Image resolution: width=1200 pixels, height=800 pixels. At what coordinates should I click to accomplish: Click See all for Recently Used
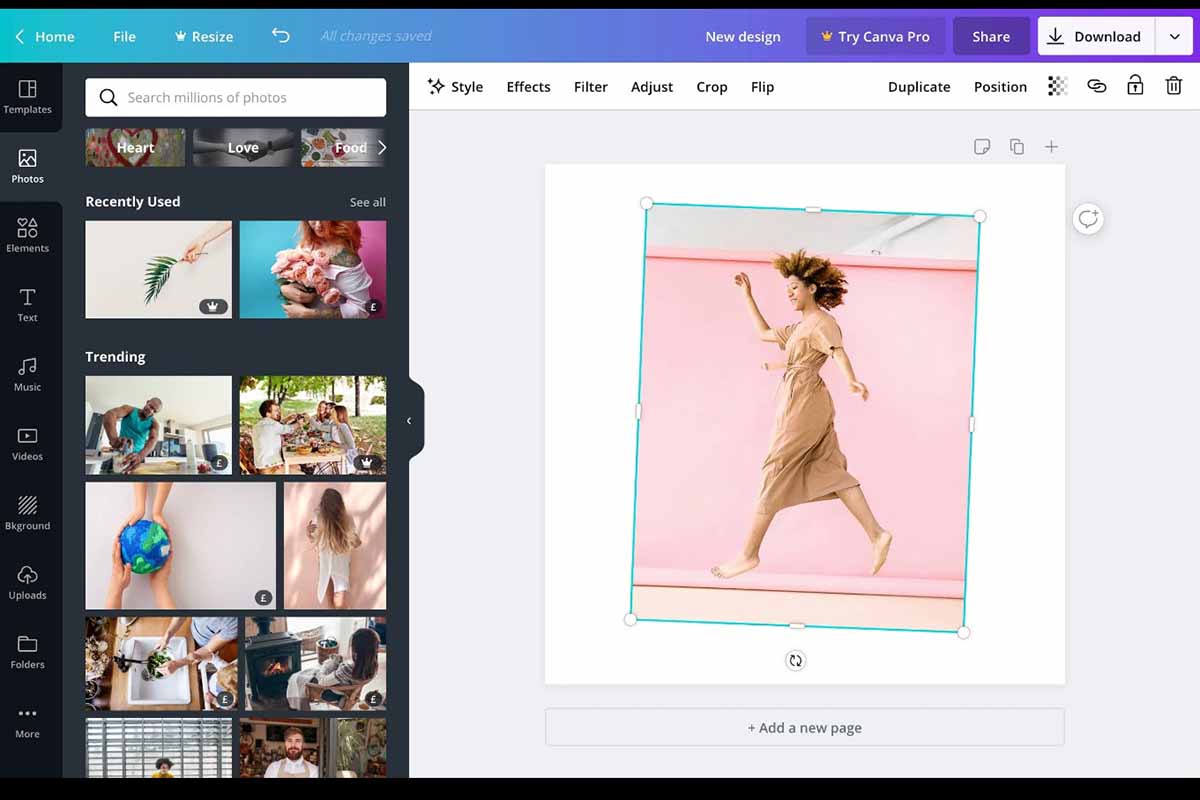[367, 202]
